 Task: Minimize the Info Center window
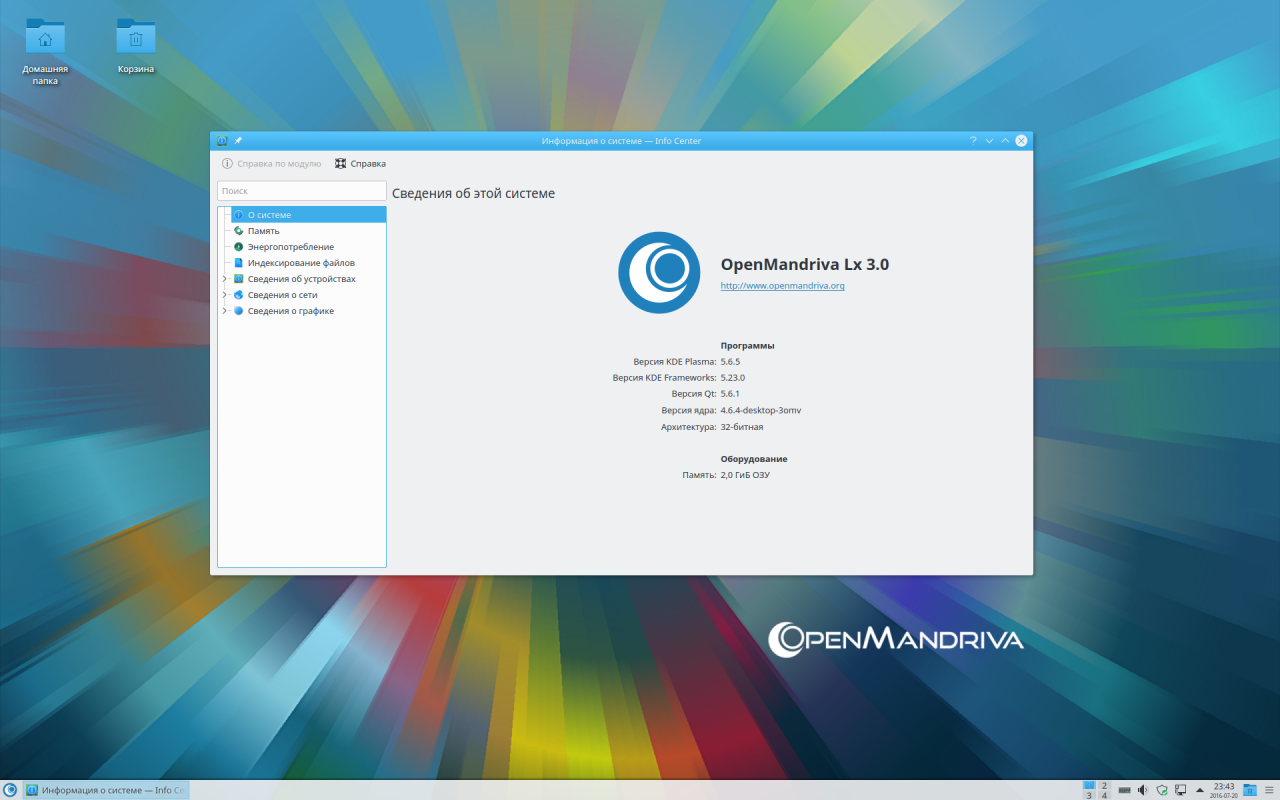tap(989, 141)
